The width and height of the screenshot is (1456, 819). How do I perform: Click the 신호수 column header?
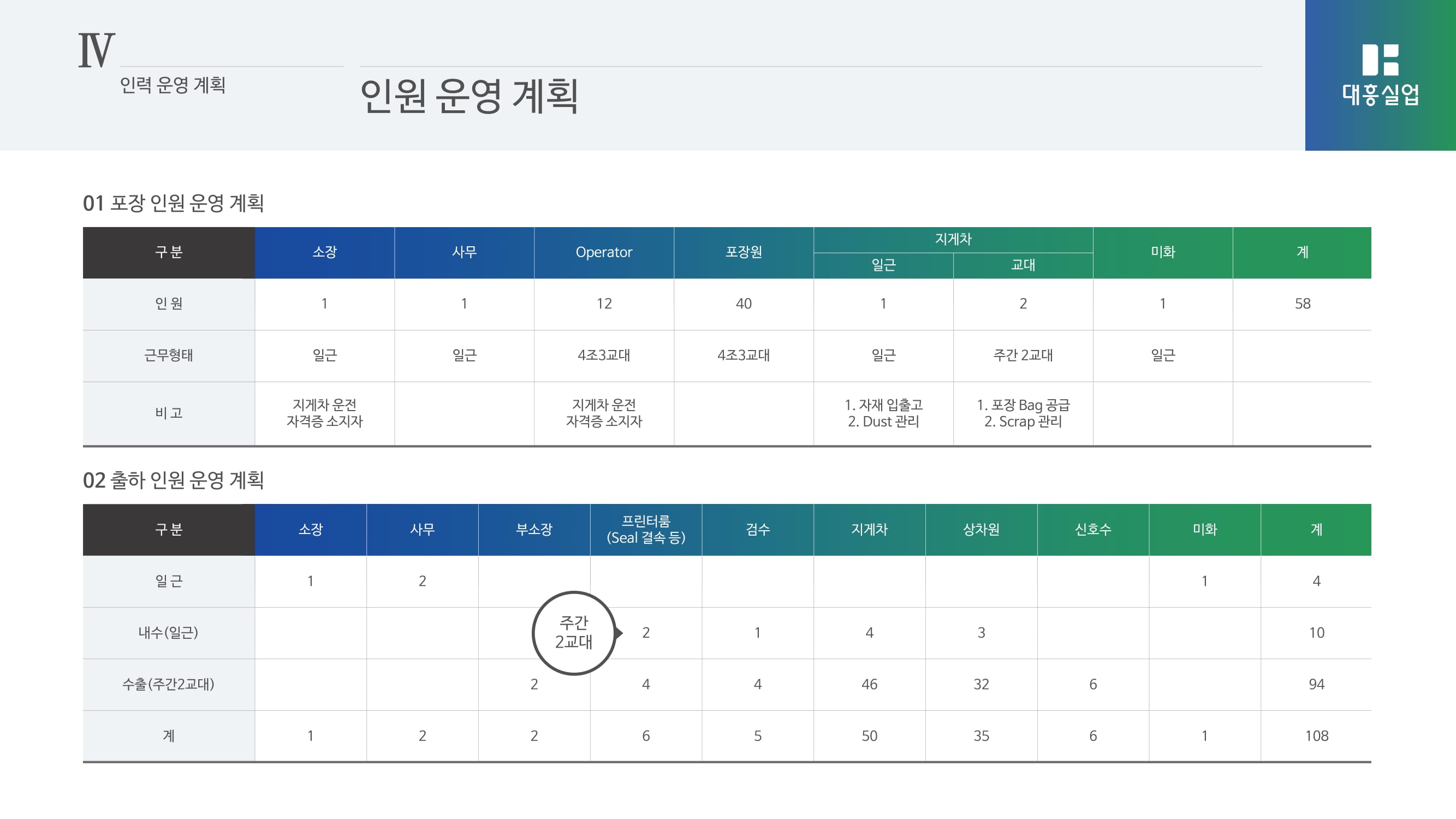click(x=1092, y=529)
